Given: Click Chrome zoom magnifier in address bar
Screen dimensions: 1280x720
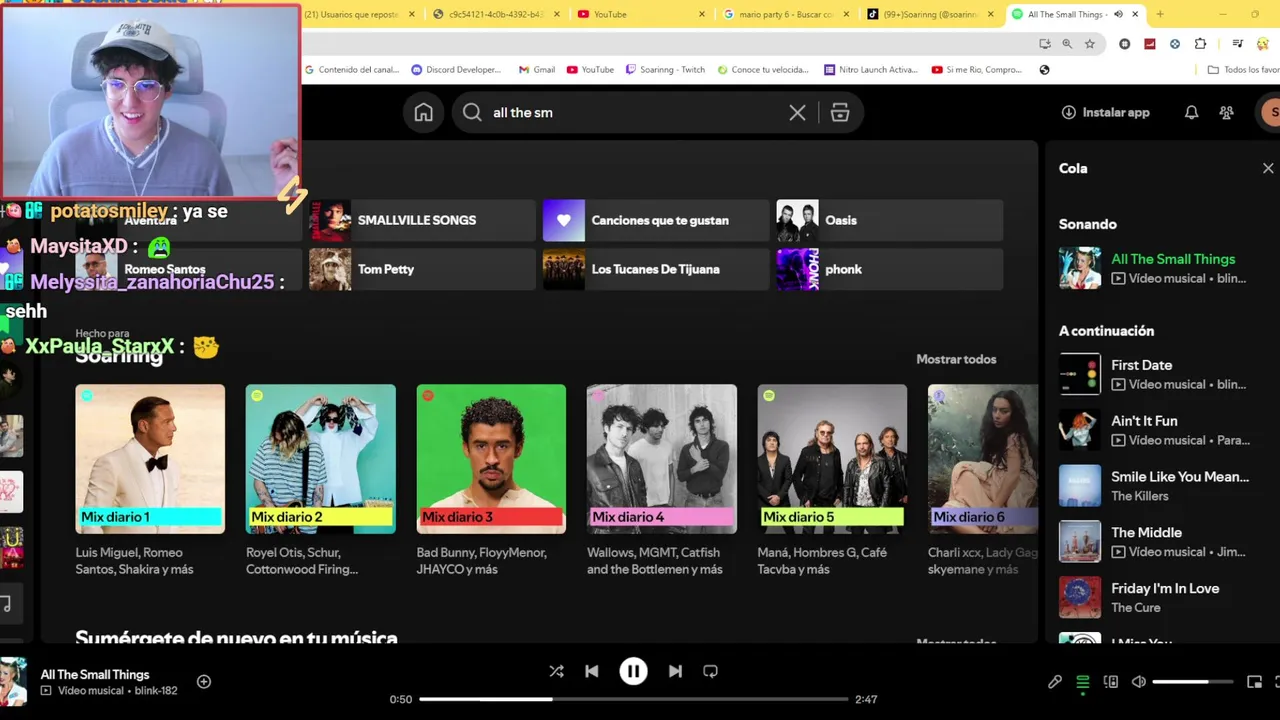Looking at the screenshot, I should (x=1067, y=44).
